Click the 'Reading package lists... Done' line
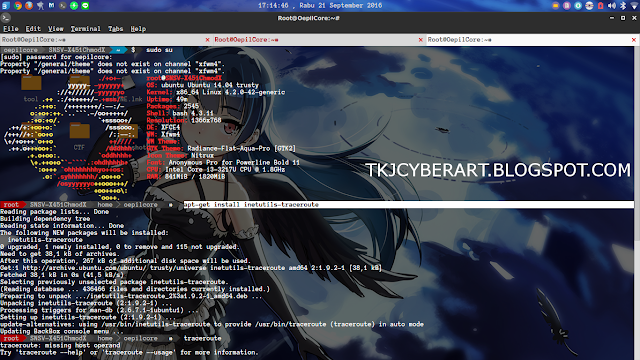 (55, 211)
